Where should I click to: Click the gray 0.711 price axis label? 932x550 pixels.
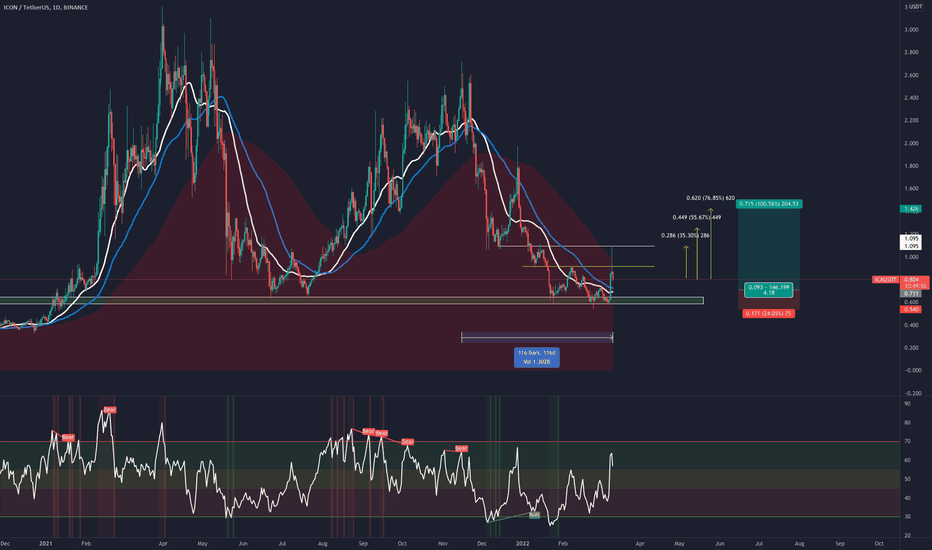[x=911, y=294]
